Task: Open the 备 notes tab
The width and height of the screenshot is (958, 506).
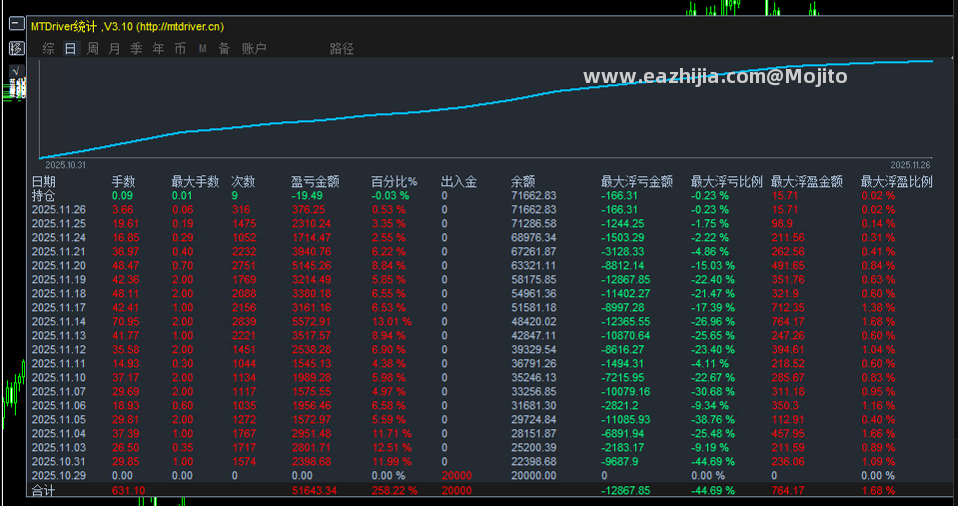Action: click(x=224, y=49)
